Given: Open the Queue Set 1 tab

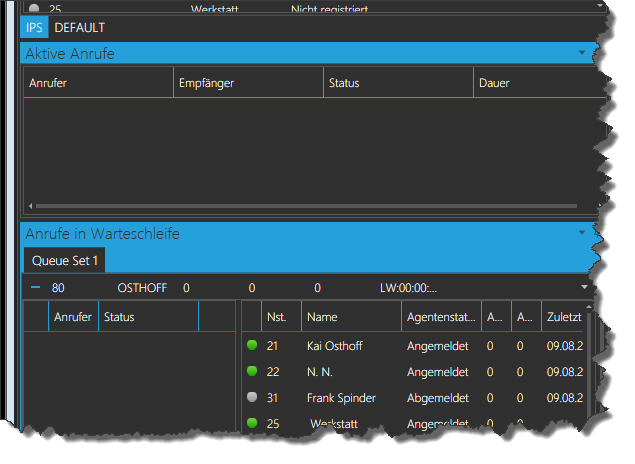Looking at the screenshot, I should point(65,260).
